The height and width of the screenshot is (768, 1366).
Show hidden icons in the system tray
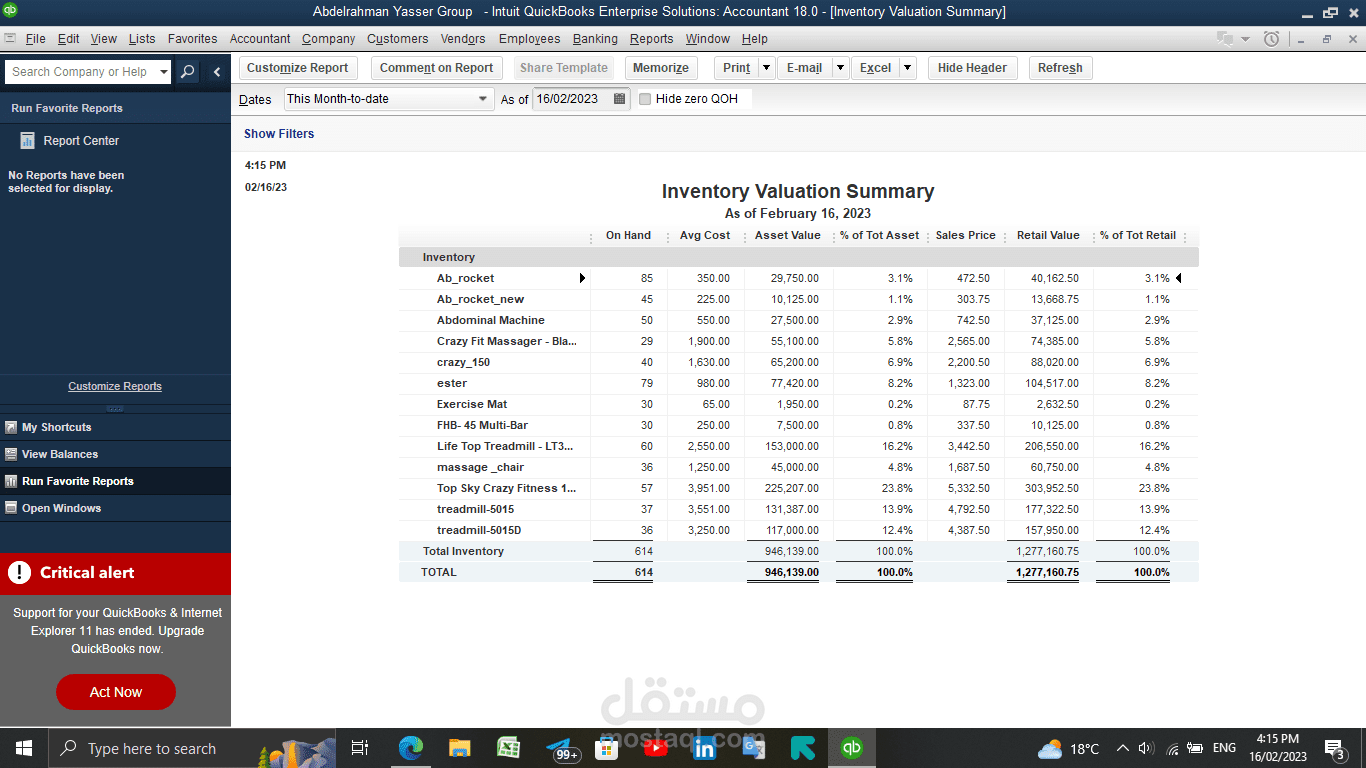click(x=1122, y=748)
